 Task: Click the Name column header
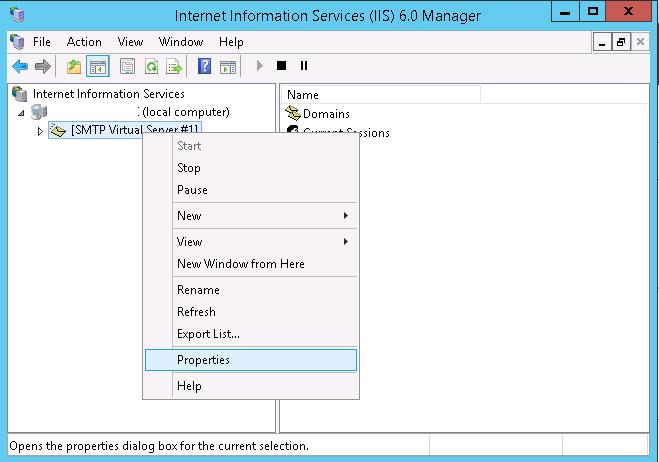380,94
